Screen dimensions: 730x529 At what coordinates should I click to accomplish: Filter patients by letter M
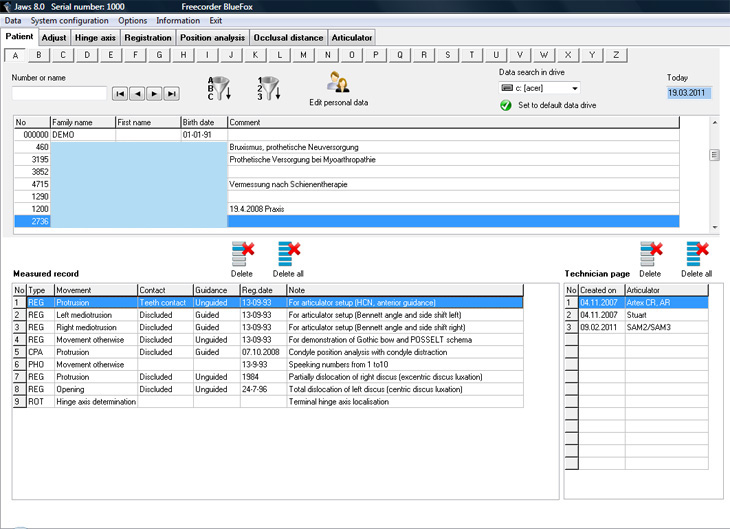(x=304, y=55)
